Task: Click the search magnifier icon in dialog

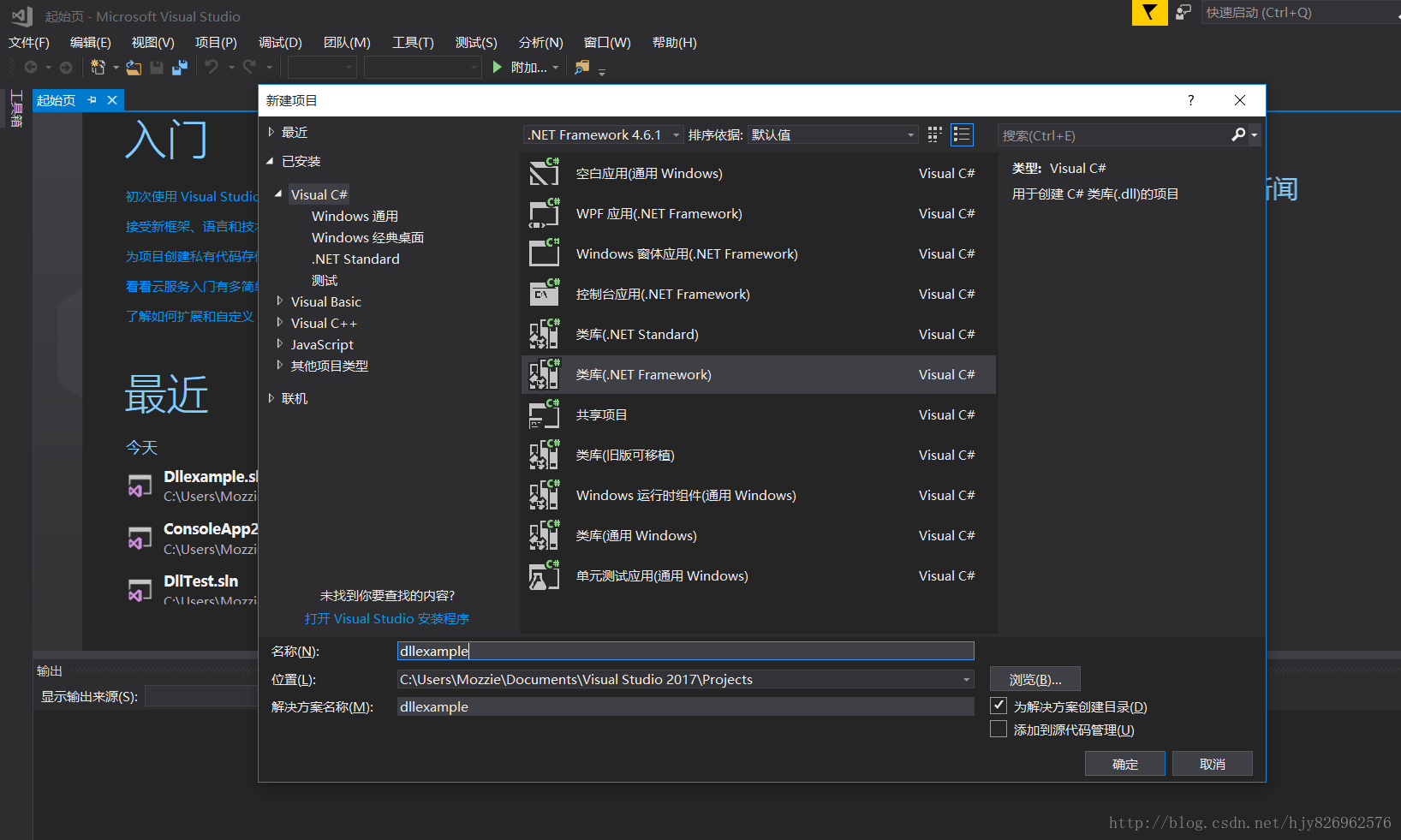Action: click(x=1238, y=134)
